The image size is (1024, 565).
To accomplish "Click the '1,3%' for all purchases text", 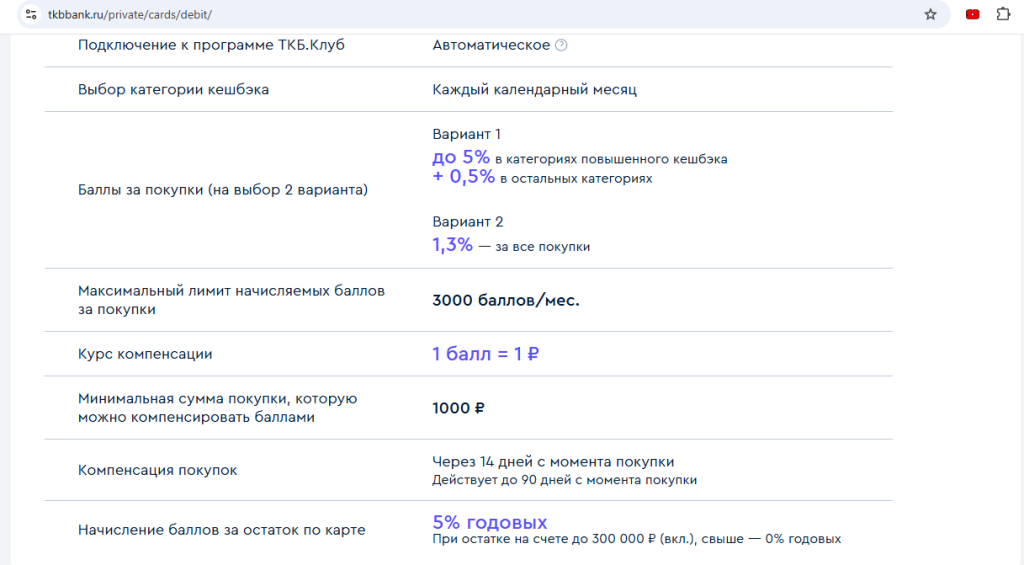I will 452,245.
